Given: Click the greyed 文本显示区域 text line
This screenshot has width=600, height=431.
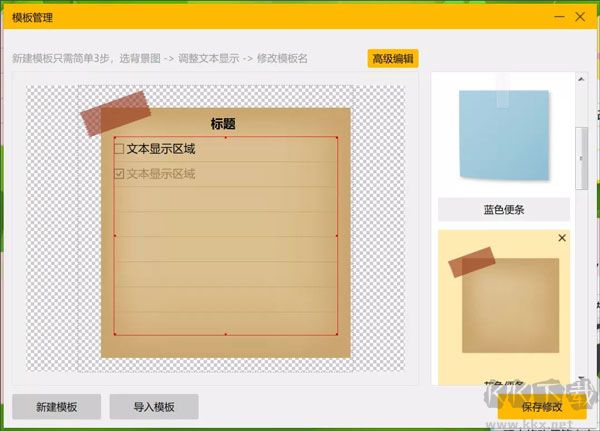Looking at the screenshot, I should click(x=161, y=174).
